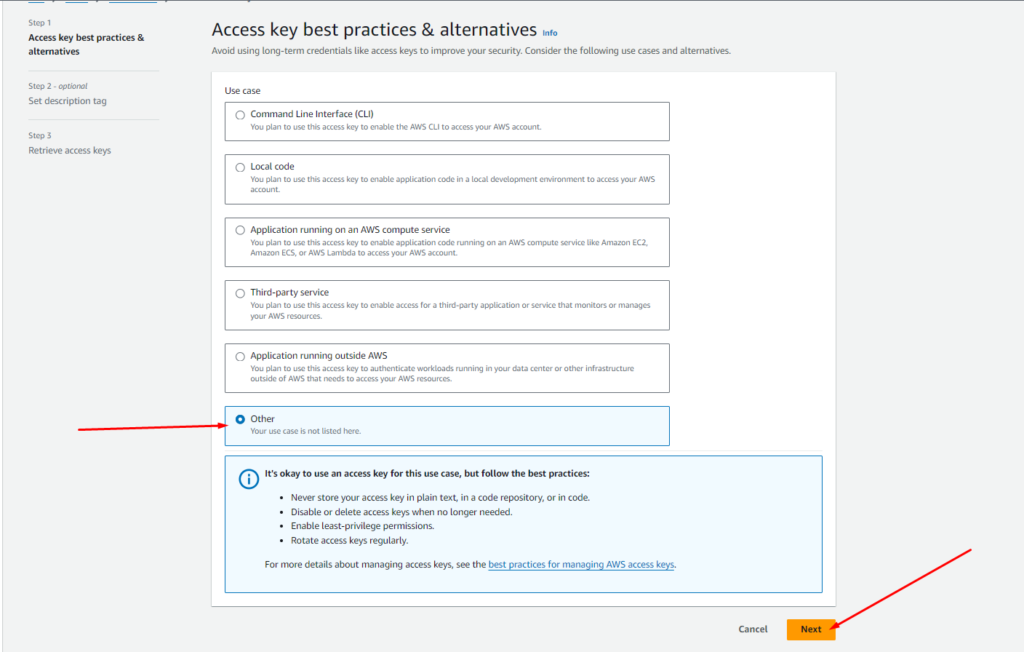This screenshot has width=1024, height=652.
Task: Open the Info link beside the heading
Action: pyautogui.click(x=550, y=33)
